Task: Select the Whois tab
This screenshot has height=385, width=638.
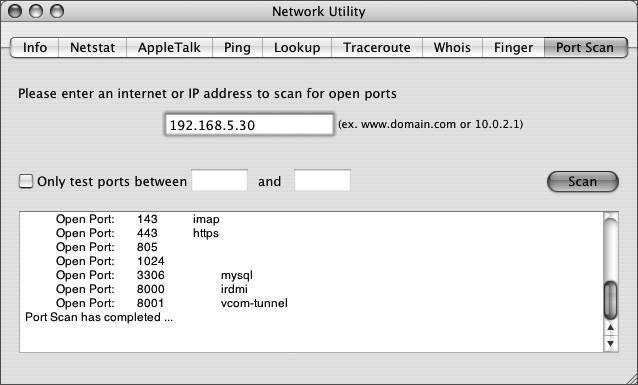Action: click(452, 48)
